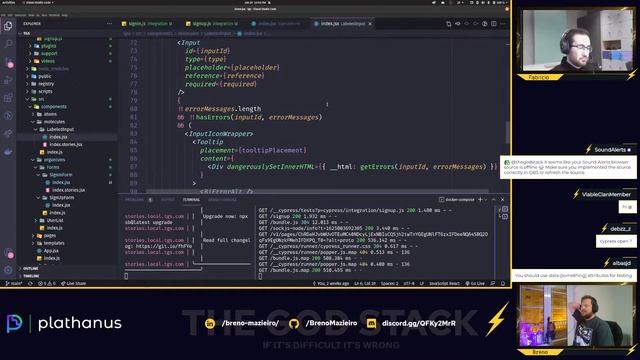This screenshot has height=360, width=640.
Task: Click the line and column indicator in status bar
Action: tap(365, 283)
